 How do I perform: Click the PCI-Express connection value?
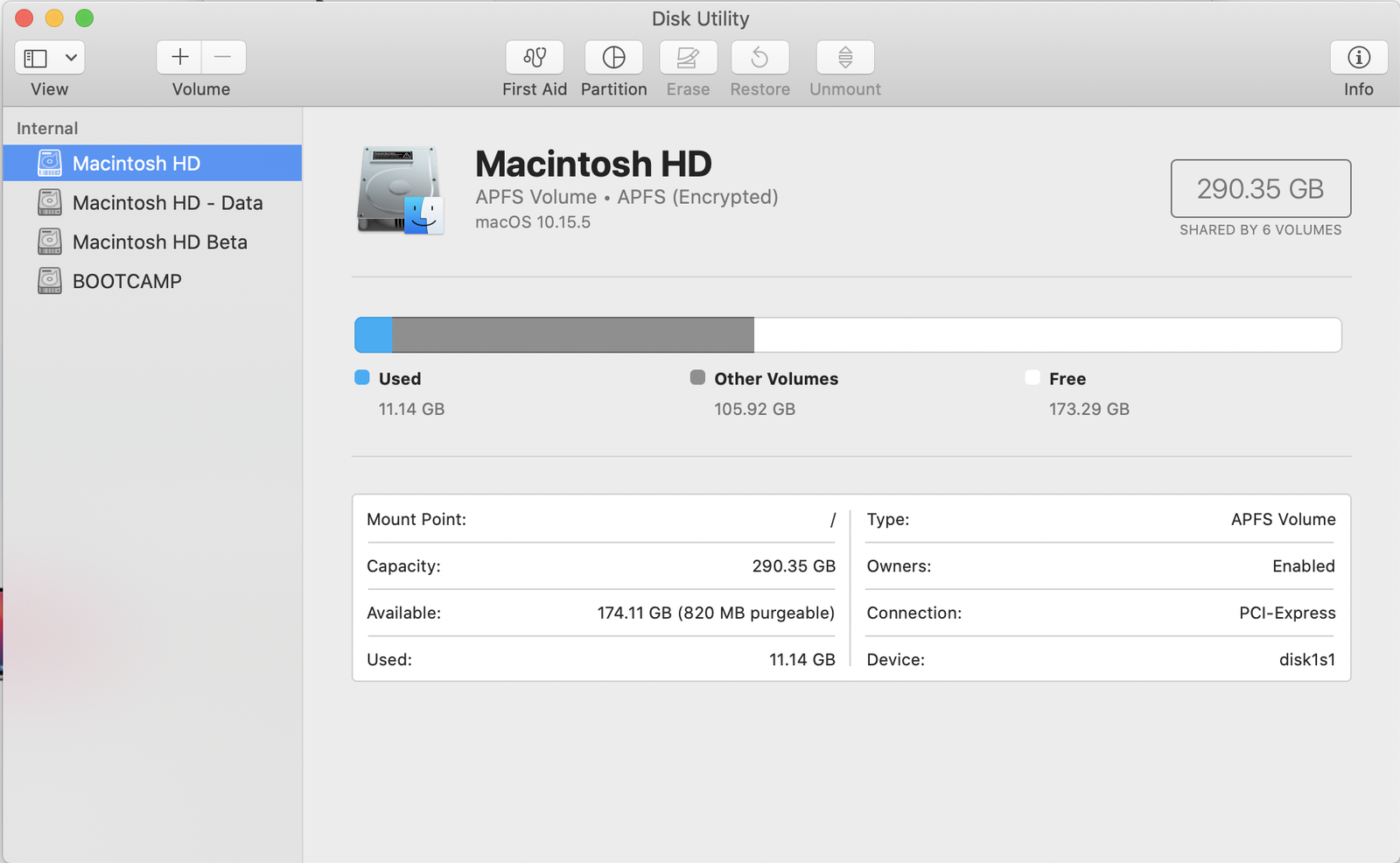coord(1287,613)
